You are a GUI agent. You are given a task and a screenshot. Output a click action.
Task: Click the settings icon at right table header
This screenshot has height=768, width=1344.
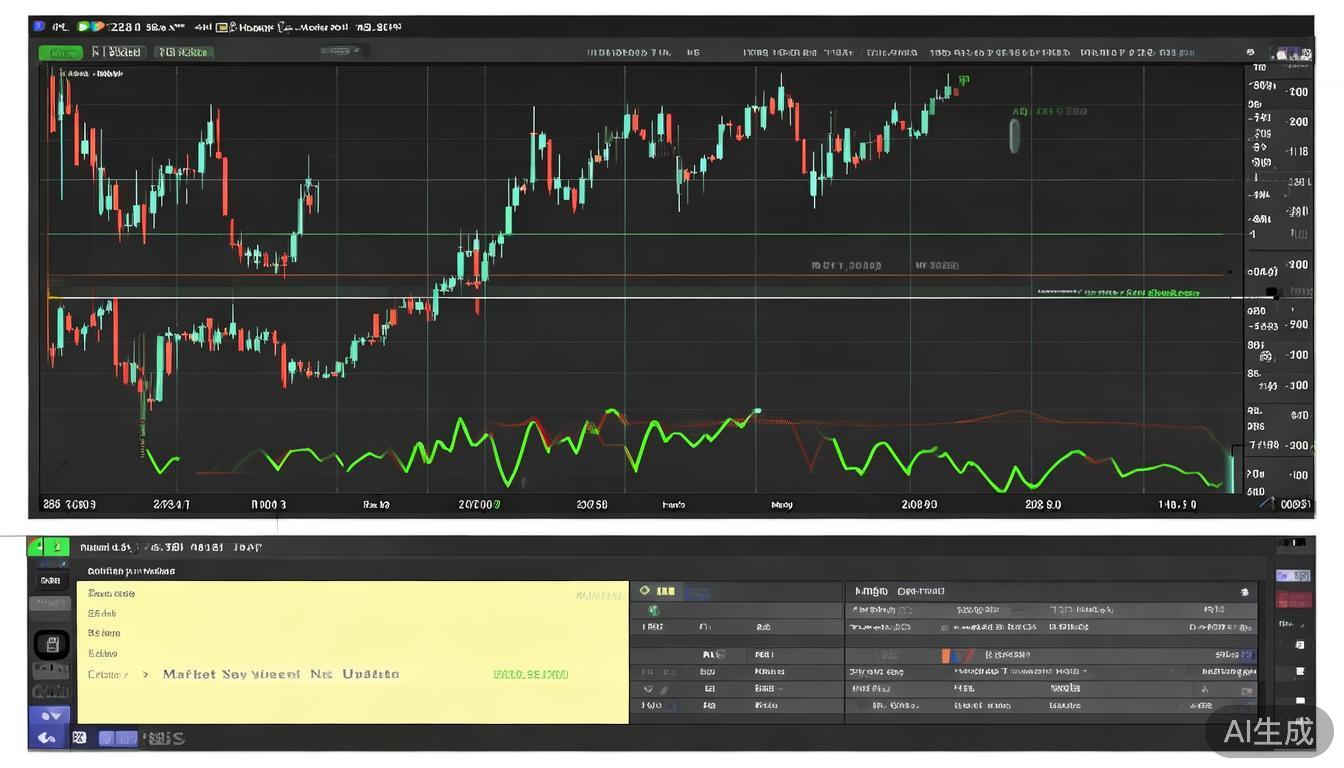click(x=1244, y=592)
